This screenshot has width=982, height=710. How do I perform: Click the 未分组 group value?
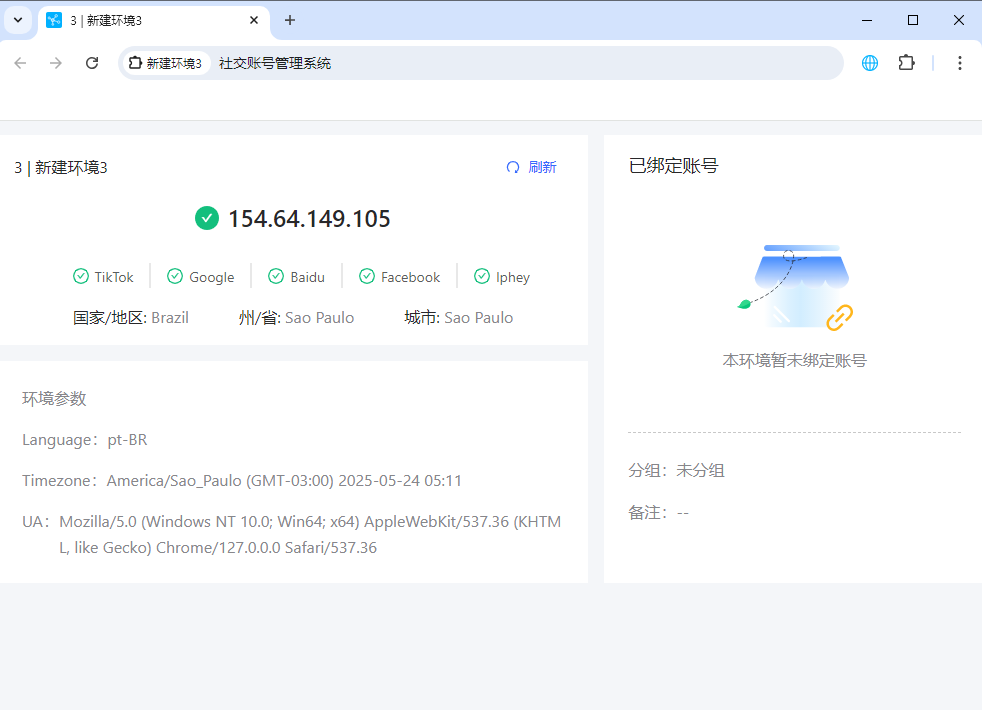(700, 470)
